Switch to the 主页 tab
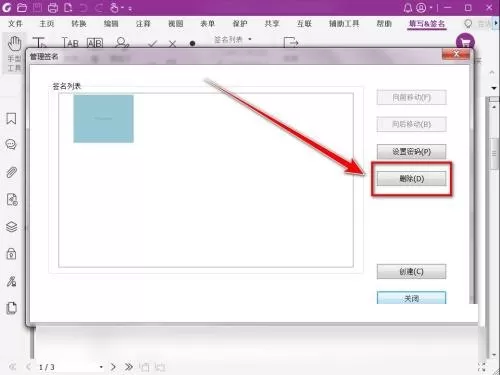Screen dimensions: 500x375 (47, 24)
